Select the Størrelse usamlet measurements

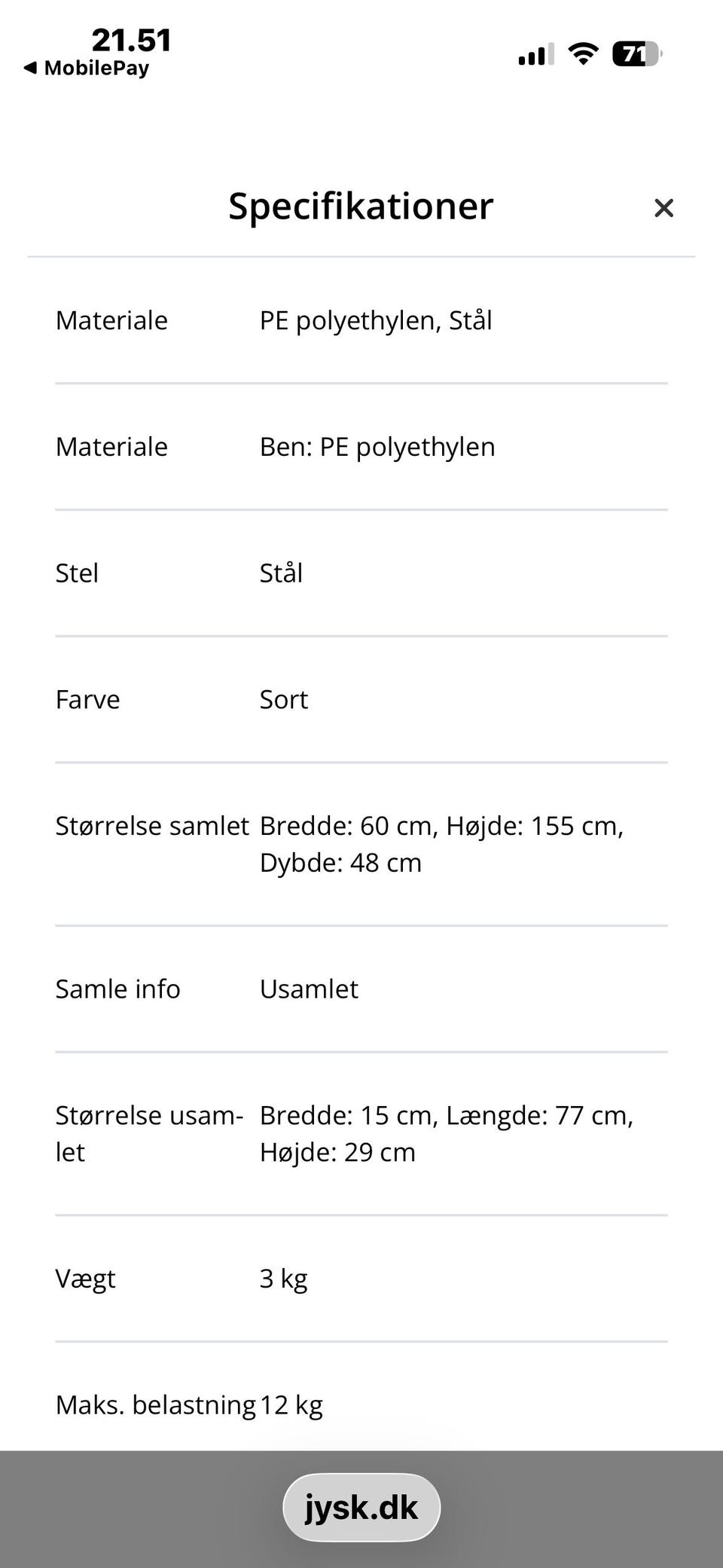click(447, 1133)
